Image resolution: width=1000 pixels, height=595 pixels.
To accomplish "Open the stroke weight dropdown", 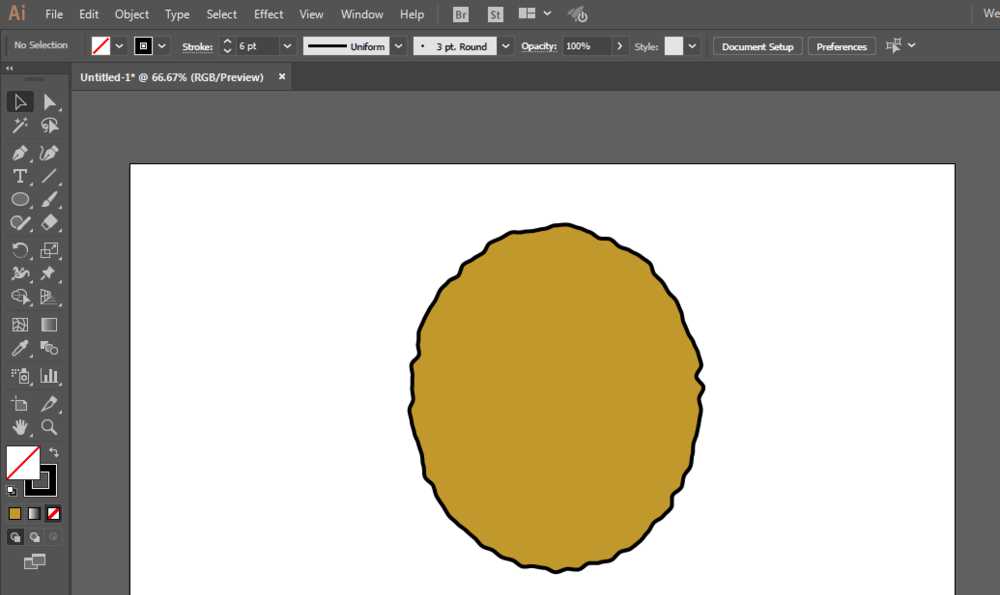I will tap(287, 47).
